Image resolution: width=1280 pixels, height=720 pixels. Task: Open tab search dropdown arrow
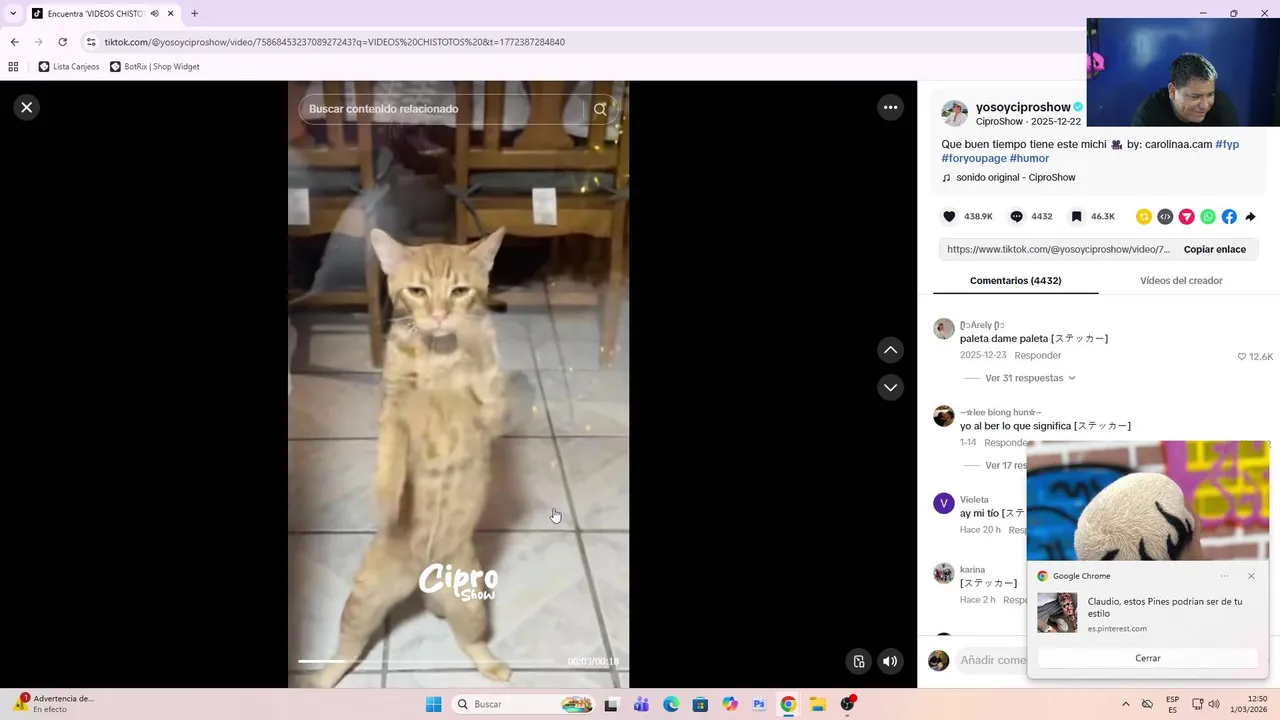(x=13, y=14)
